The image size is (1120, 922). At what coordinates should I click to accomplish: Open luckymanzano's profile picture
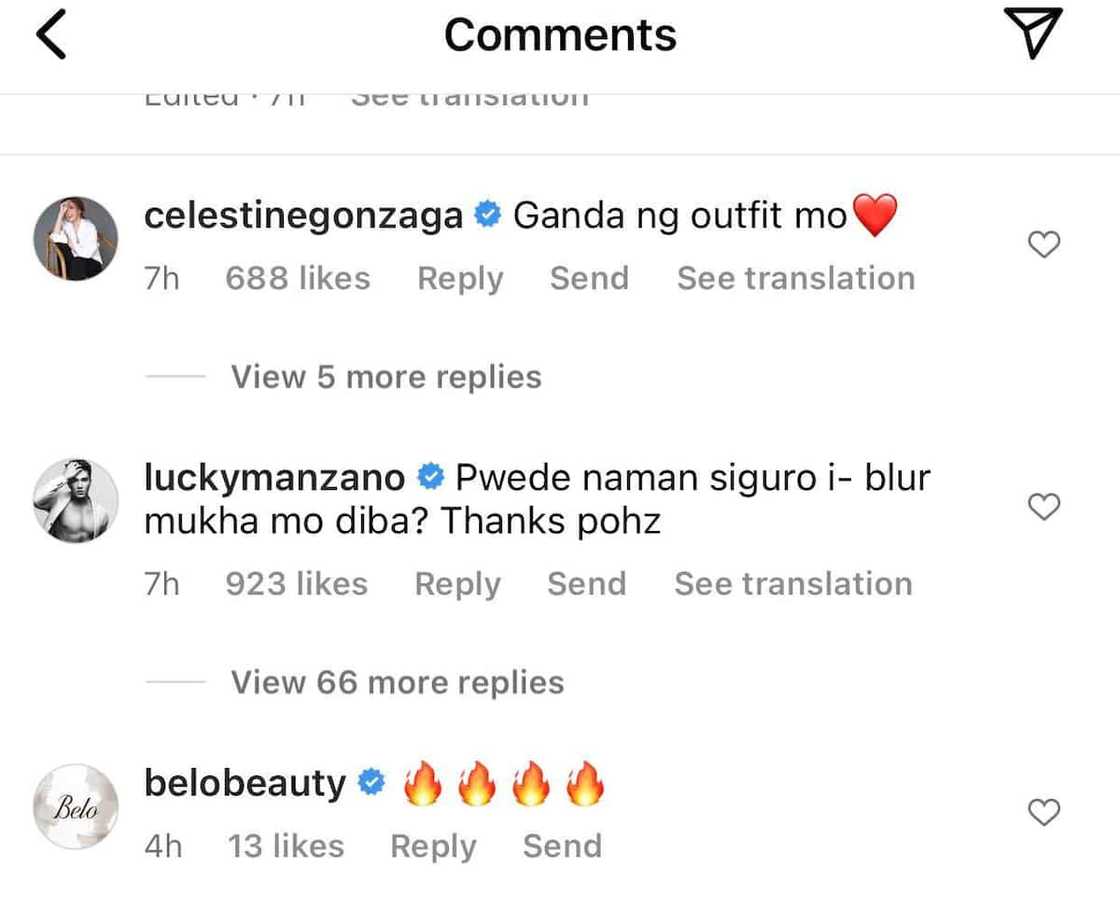coord(76,501)
